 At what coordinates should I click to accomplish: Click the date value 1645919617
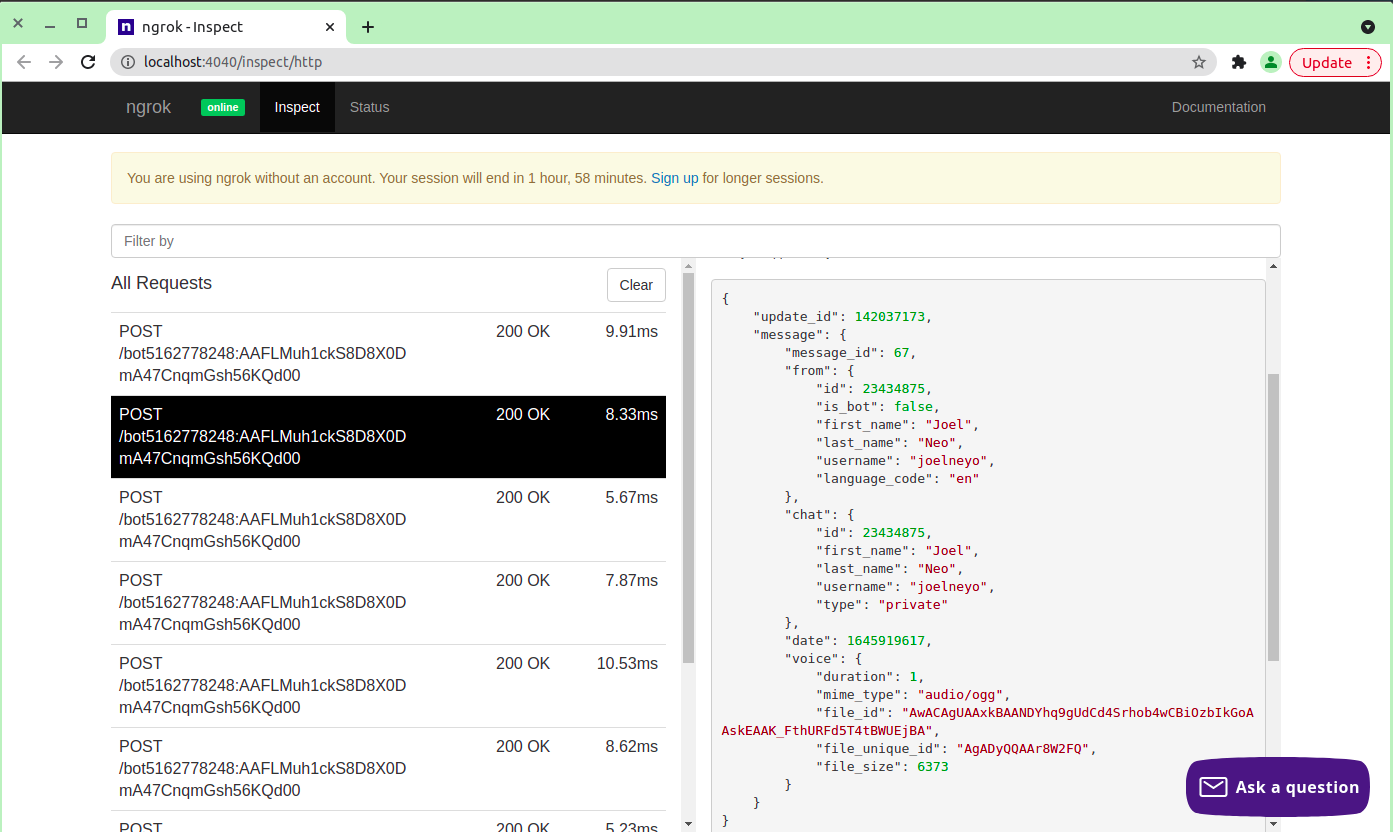click(886, 640)
